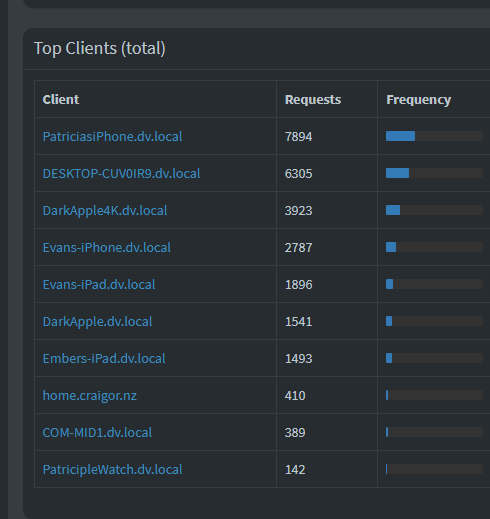This screenshot has width=490, height=519.
Task: Click frequency bar for DarkApple4K
Action: click(x=434, y=210)
